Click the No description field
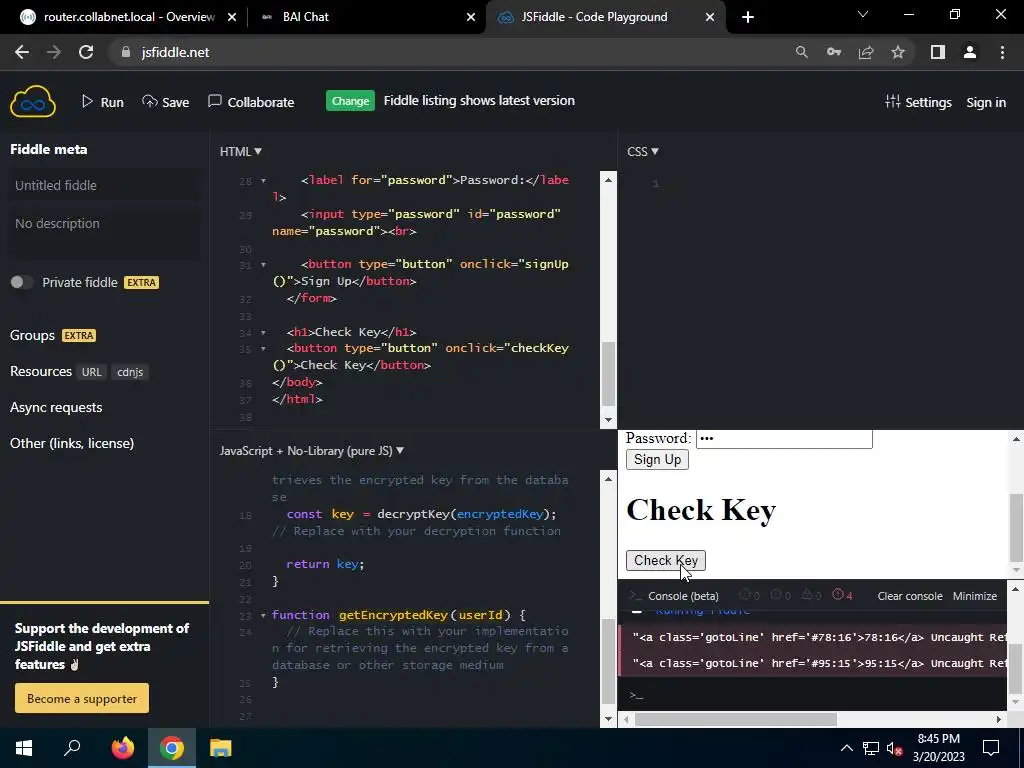The width and height of the screenshot is (1024, 768). pyautogui.click(x=104, y=232)
